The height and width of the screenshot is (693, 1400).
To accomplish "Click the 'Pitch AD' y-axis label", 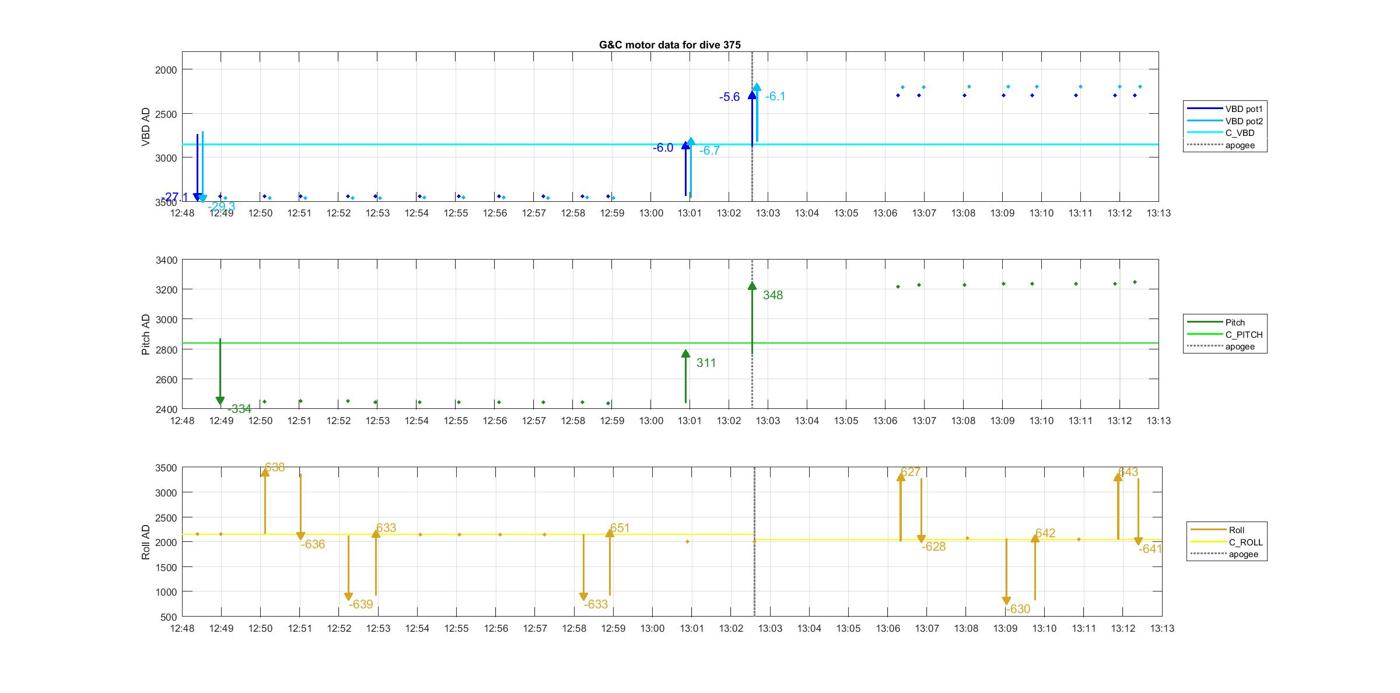I will tap(146, 335).
